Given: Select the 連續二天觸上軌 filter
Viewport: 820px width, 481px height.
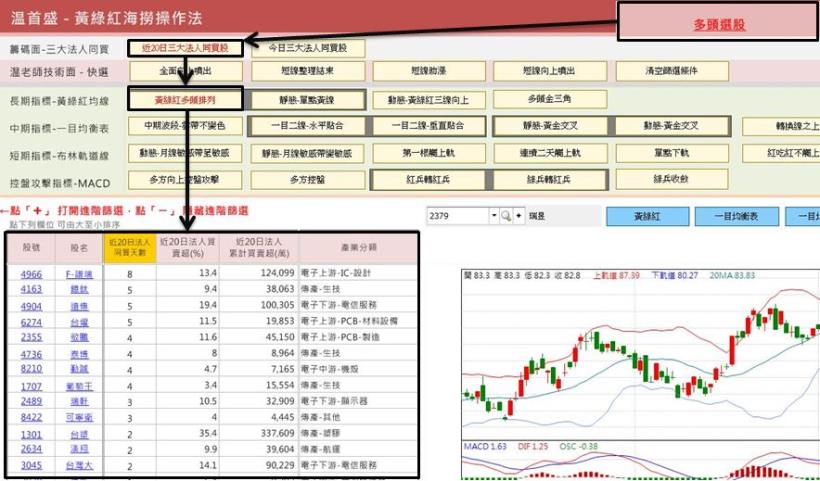Looking at the screenshot, I should click(x=550, y=153).
